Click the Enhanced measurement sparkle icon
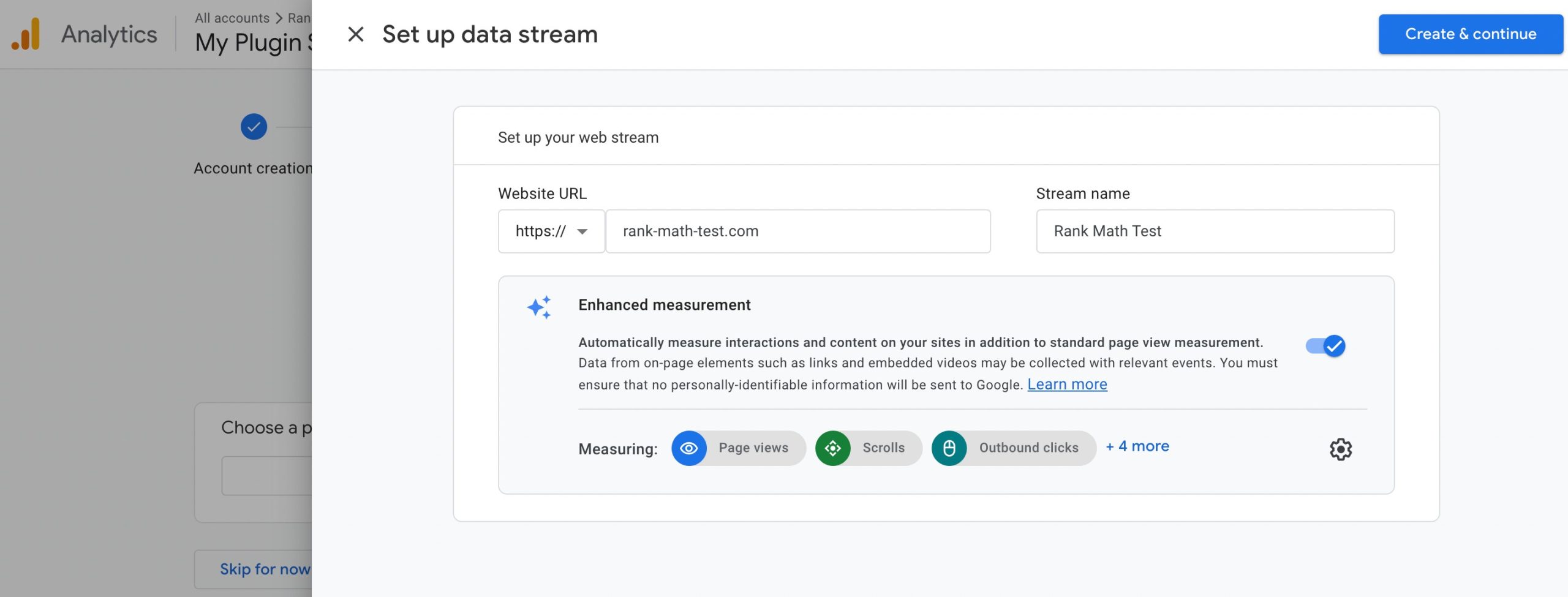 539,307
